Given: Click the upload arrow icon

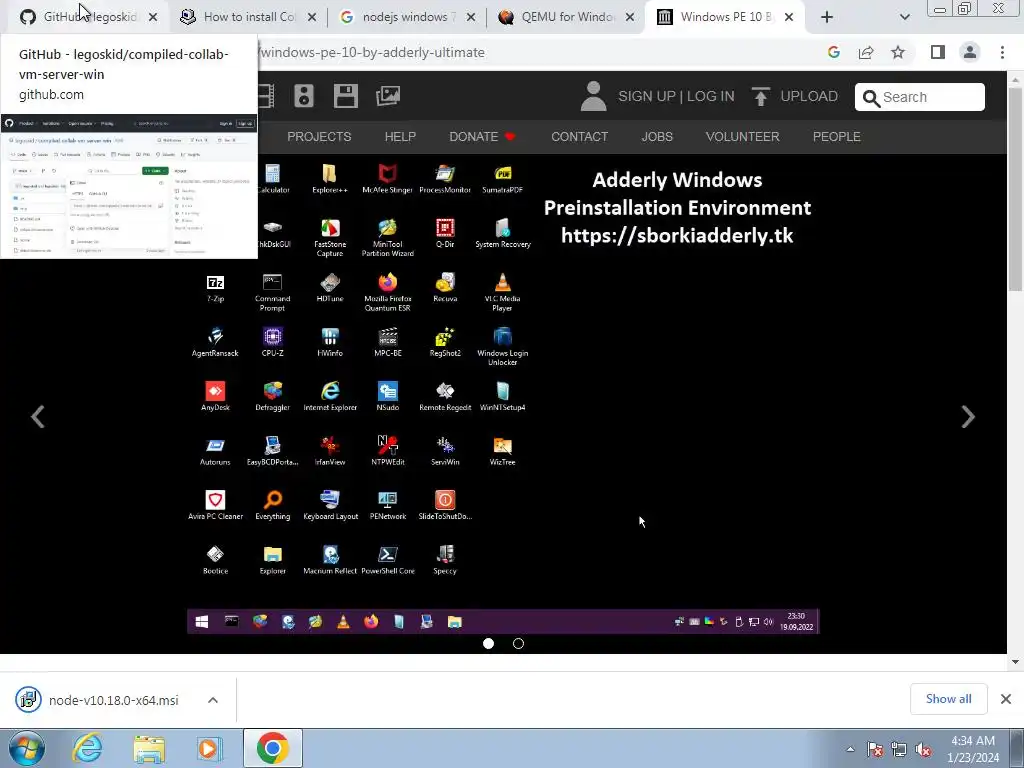Looking at the screenshot, I should tap(760, 97).
